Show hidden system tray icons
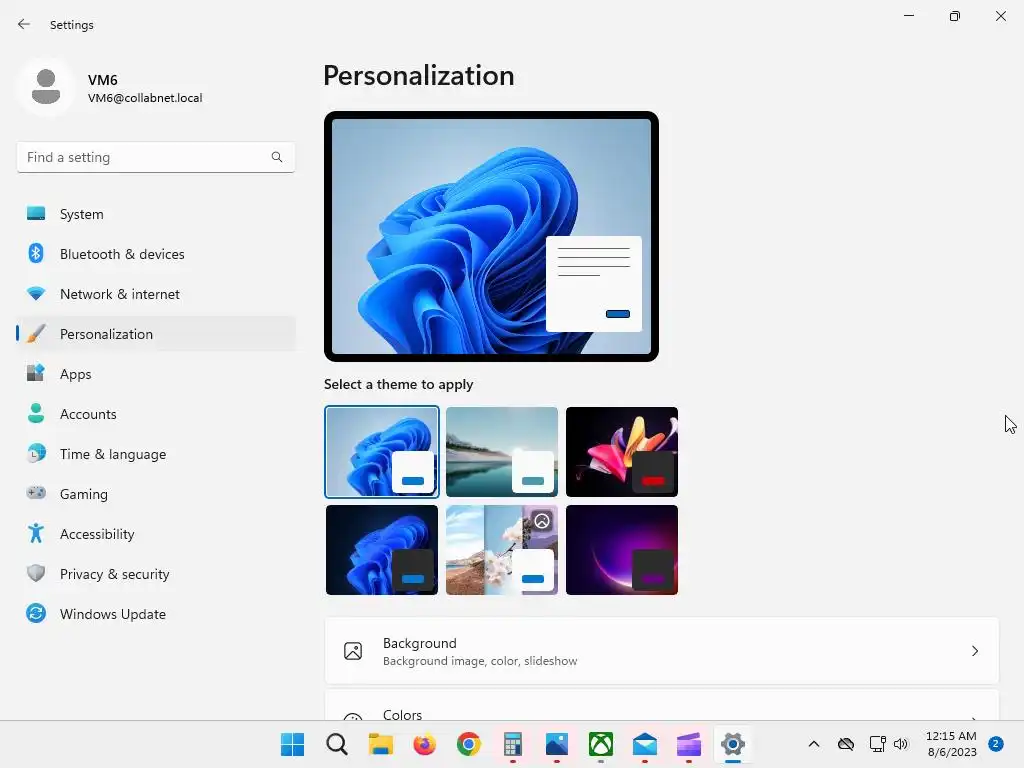This screenshot has height=768, width=1024. tap(814, 744)
